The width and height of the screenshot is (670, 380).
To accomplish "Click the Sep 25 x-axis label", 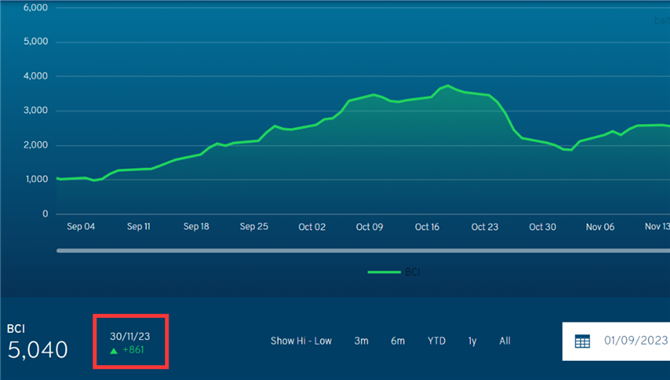I will tap(254, 227).
